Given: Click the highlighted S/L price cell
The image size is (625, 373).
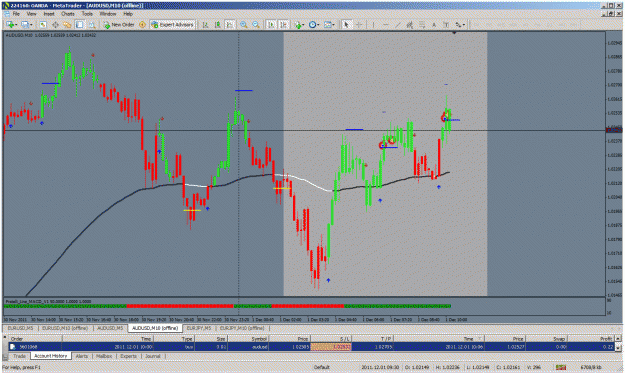Looking at the screenshot, I should (x=331, y=347).
